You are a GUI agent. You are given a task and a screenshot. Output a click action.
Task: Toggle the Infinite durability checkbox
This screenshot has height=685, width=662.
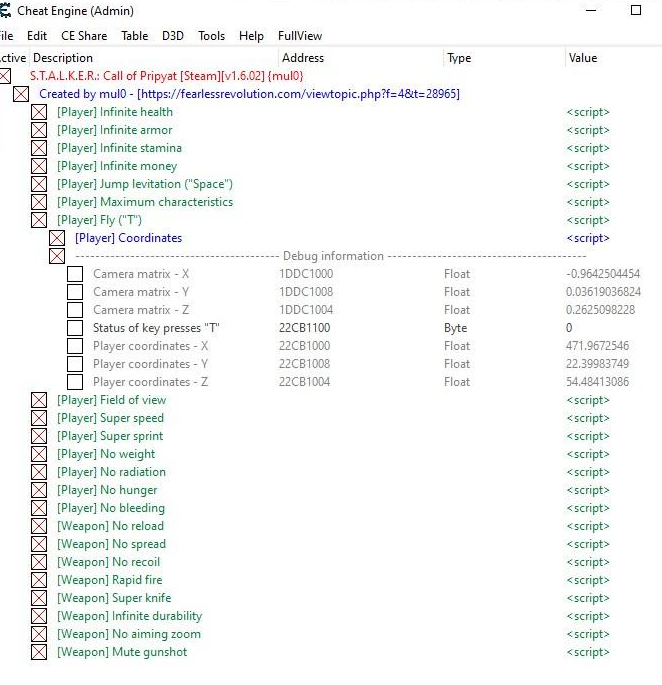coord(39,616)
